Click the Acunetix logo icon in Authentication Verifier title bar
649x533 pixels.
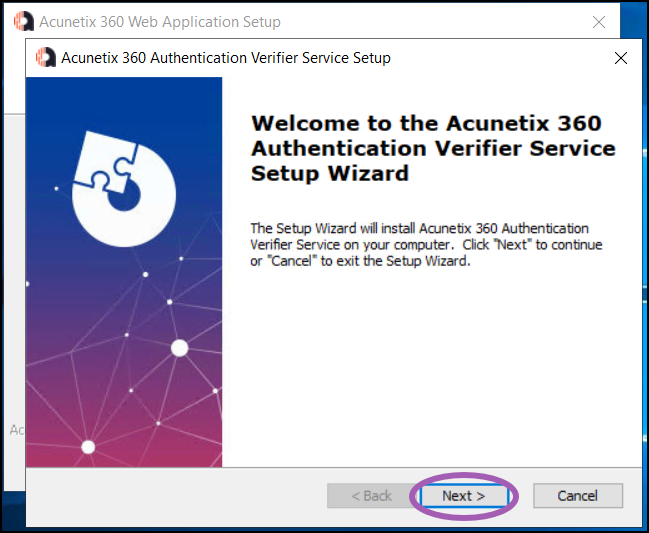pyautogui.click(x=46, y=57)
